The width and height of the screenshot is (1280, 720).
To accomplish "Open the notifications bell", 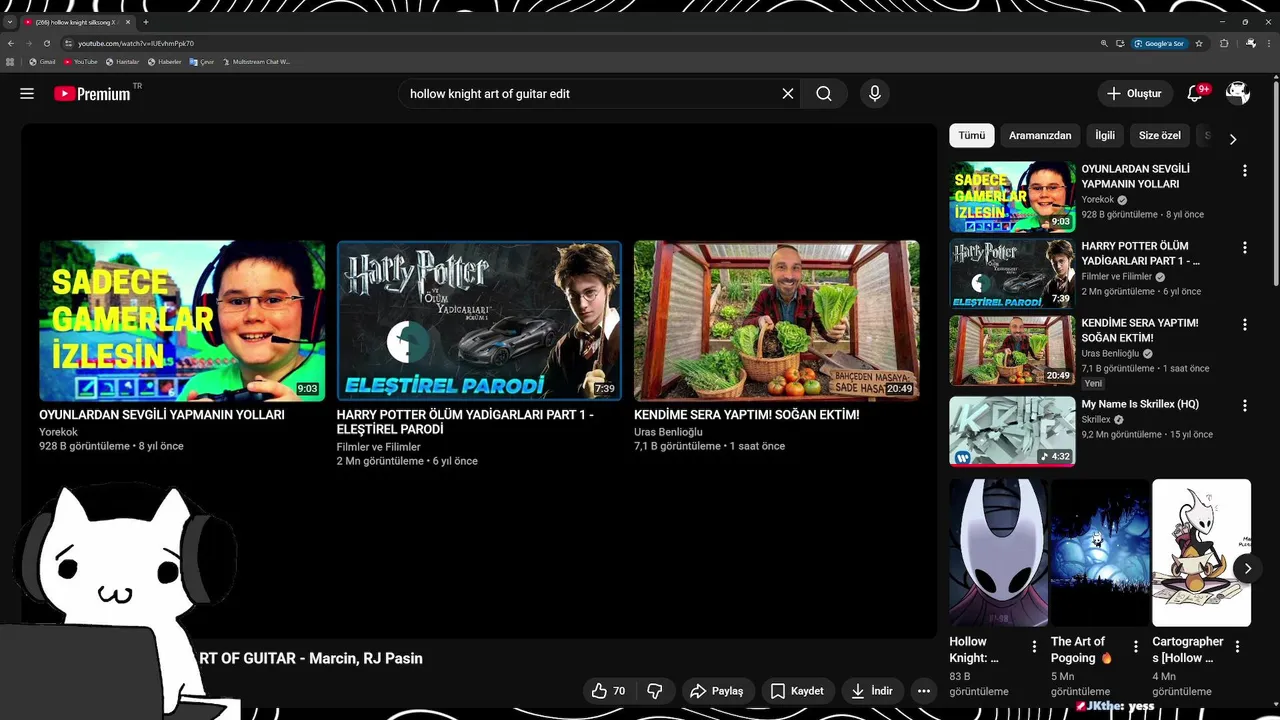I will point(1195,93).
